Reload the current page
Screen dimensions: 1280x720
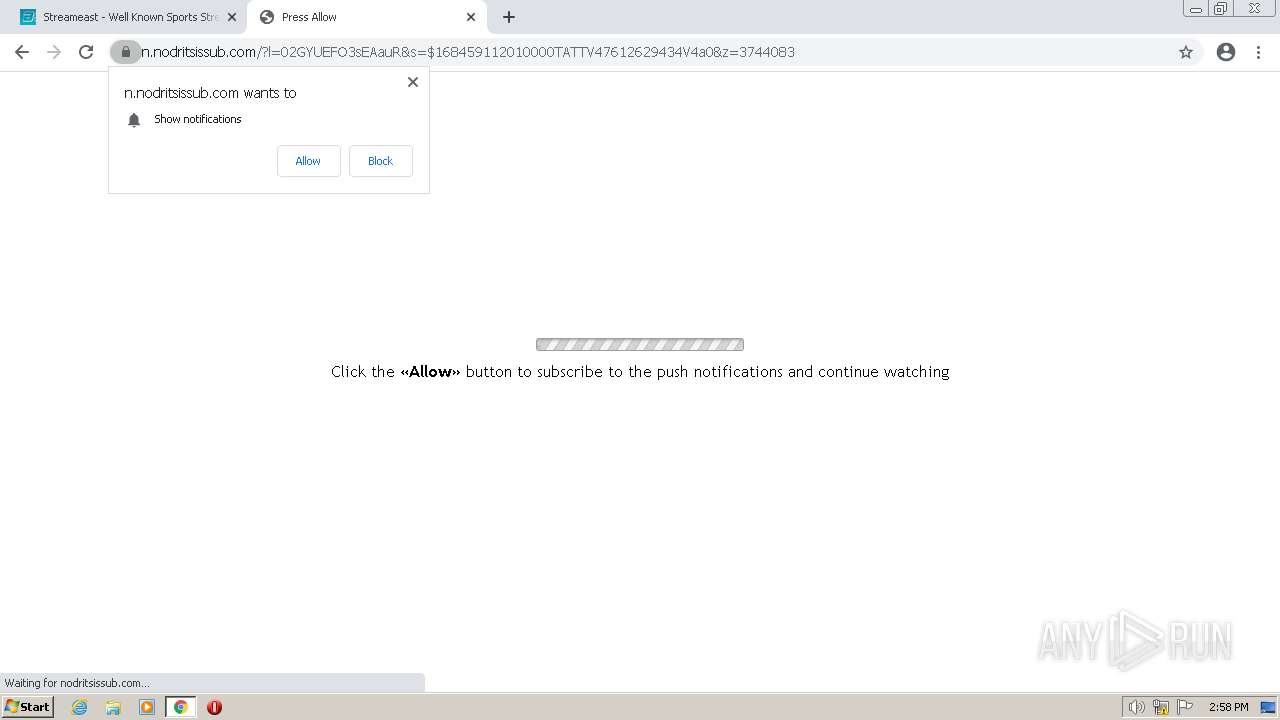[86, 52]
